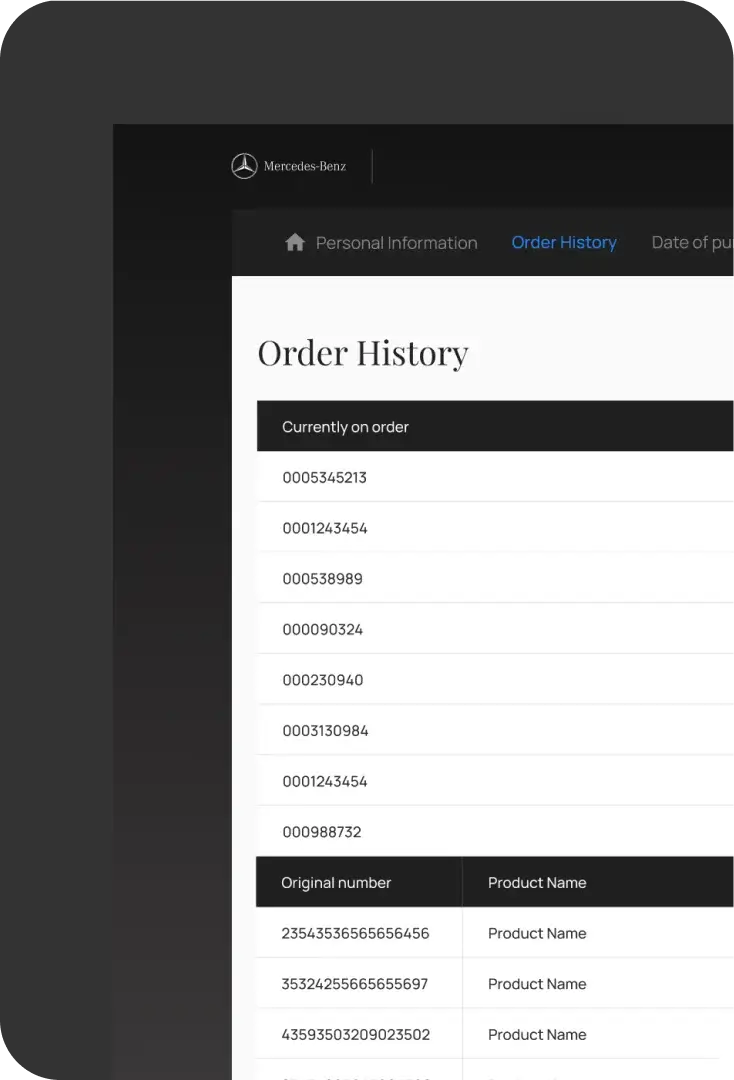This screenshot has width=734, height=1080.
Task: Choose order row 000090324
Action: click(322, 630)
